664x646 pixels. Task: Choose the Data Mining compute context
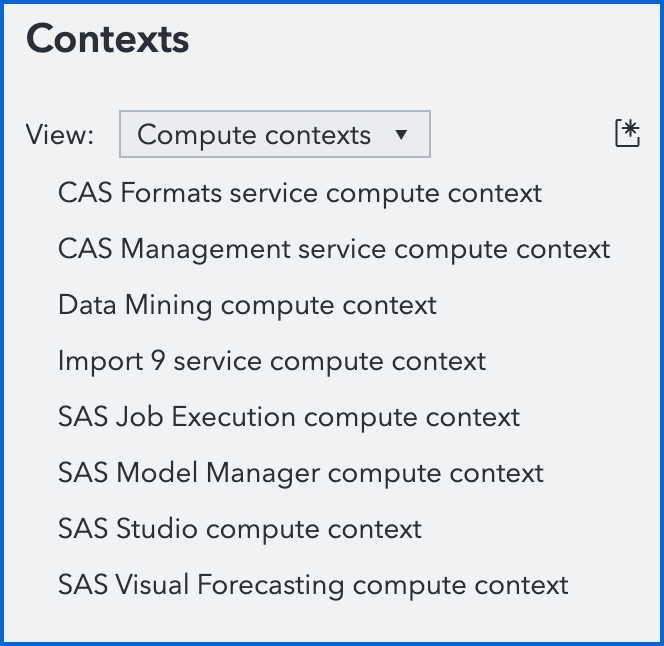pos(247,305)
